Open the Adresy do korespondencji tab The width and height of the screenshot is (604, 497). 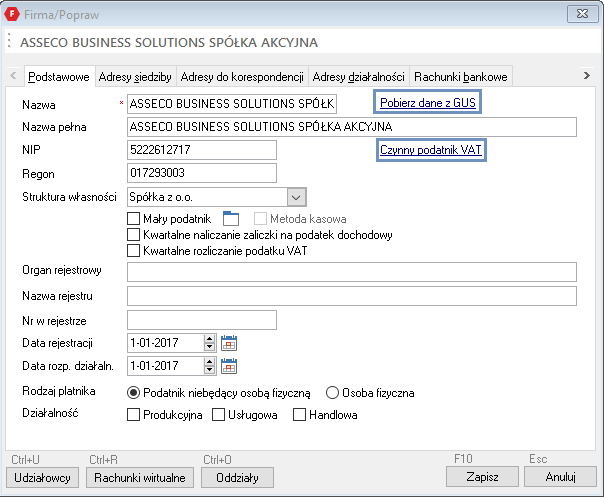point(242,77)
